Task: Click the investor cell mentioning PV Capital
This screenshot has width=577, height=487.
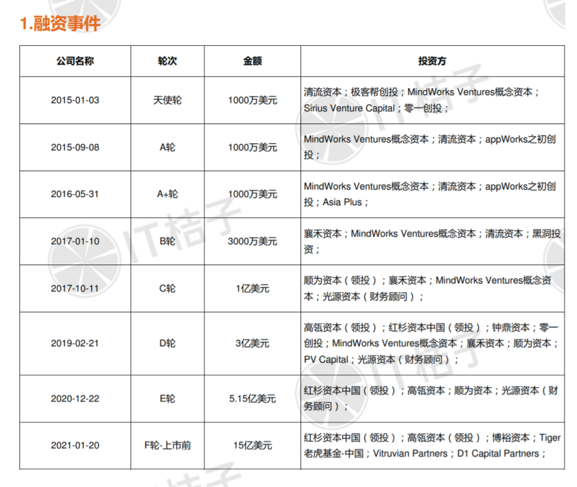Action: (x=432, y=343)
